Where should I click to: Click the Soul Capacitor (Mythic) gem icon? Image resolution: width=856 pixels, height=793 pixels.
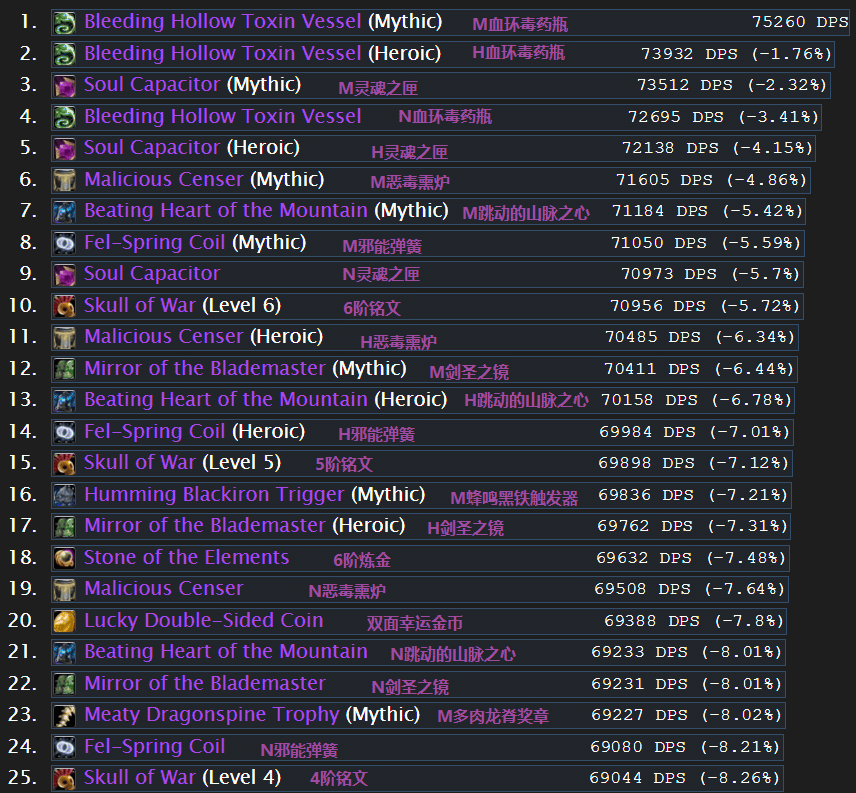point(64,86)
